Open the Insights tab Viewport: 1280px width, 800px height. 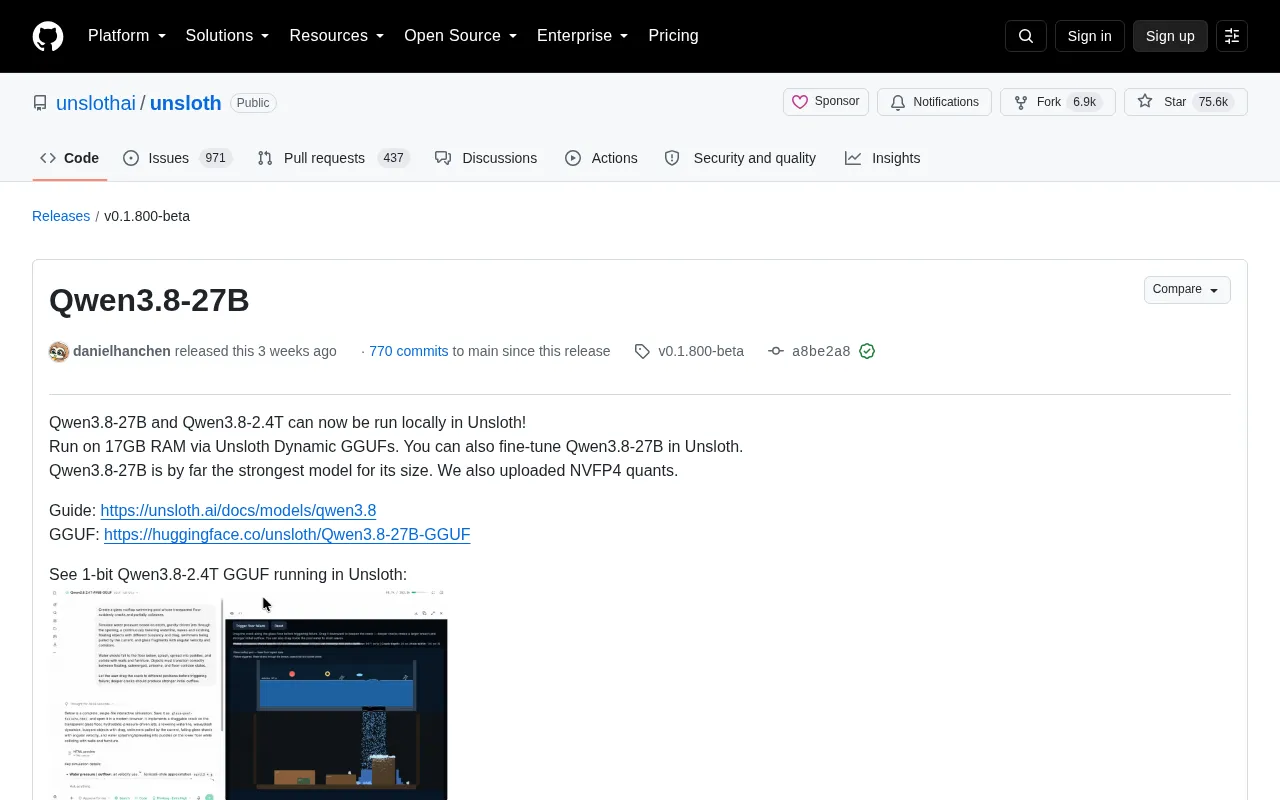[x=882, y=158]
